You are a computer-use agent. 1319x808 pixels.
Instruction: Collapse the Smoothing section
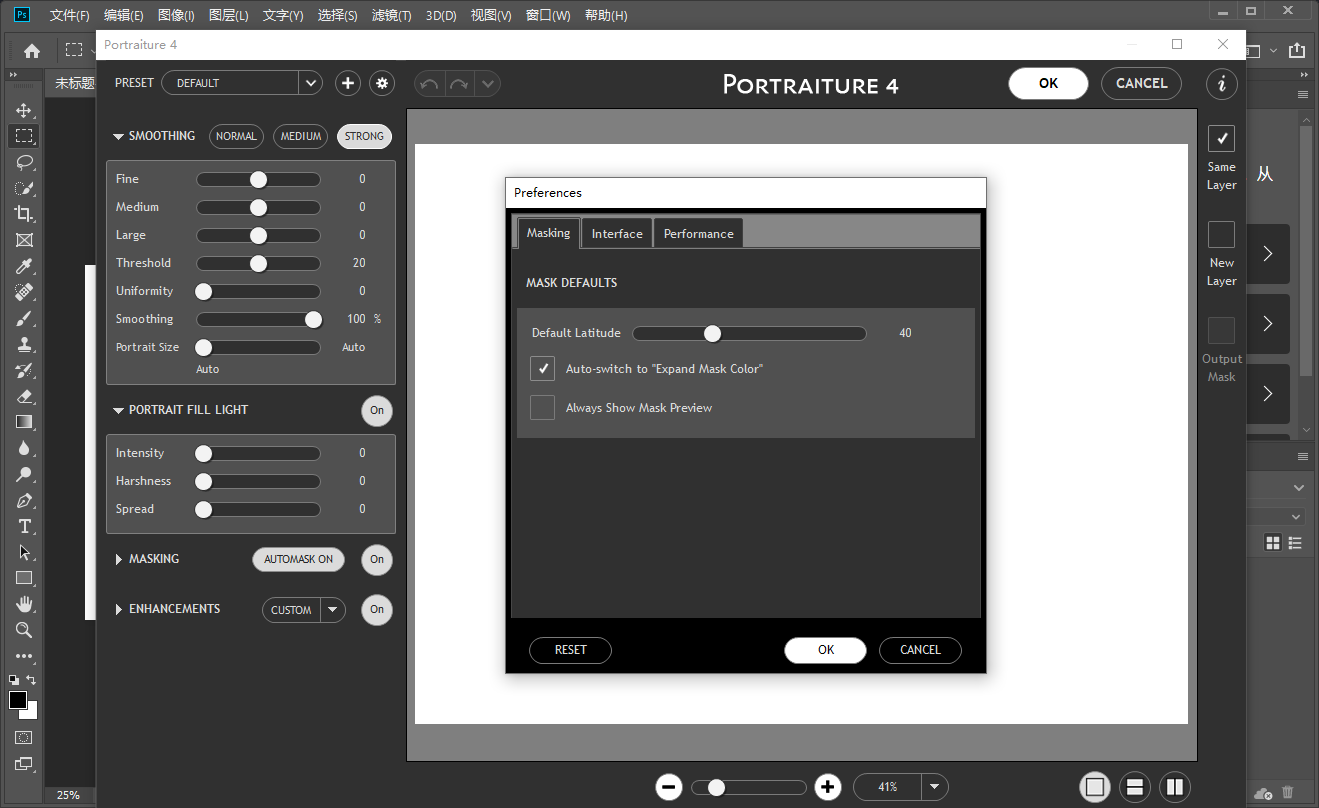(x=119, y=136)
